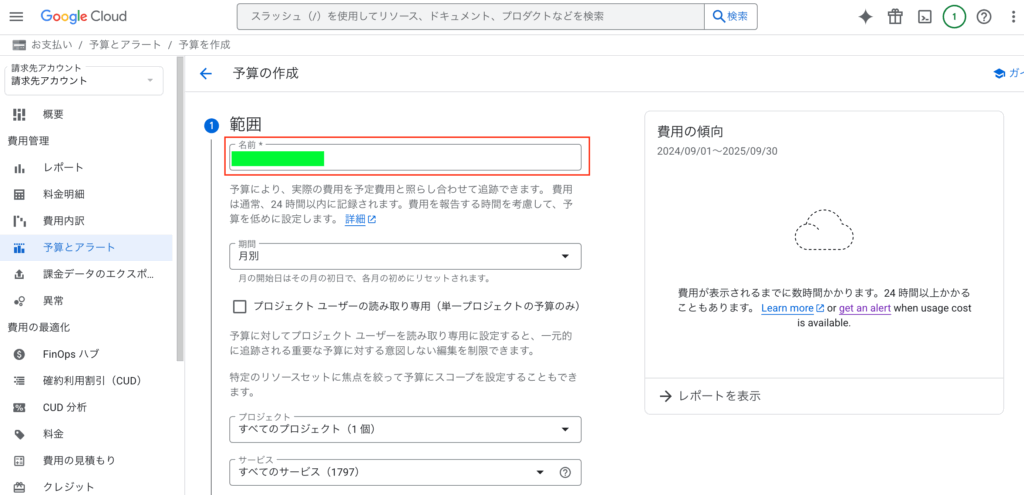Screen dimensions: 1024x495
Task: Click 予算とアラート breadcrumb link
Action: pyautogui.click(x=125, y=44)
